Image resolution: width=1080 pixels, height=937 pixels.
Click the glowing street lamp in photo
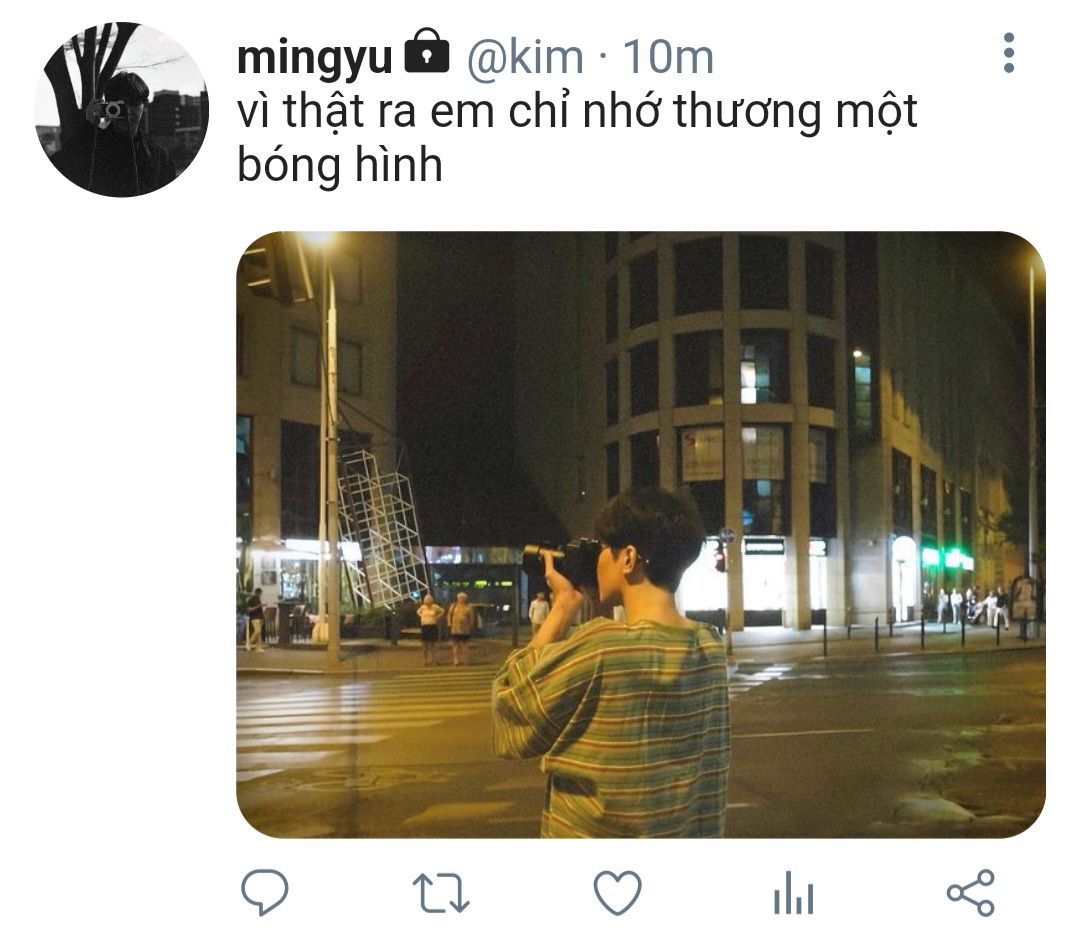[318, 239]
